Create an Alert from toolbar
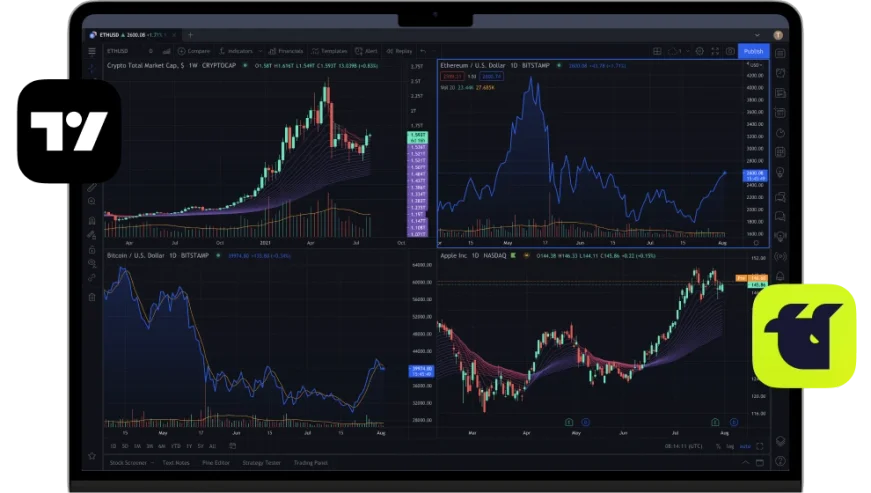 click(368, 51)
